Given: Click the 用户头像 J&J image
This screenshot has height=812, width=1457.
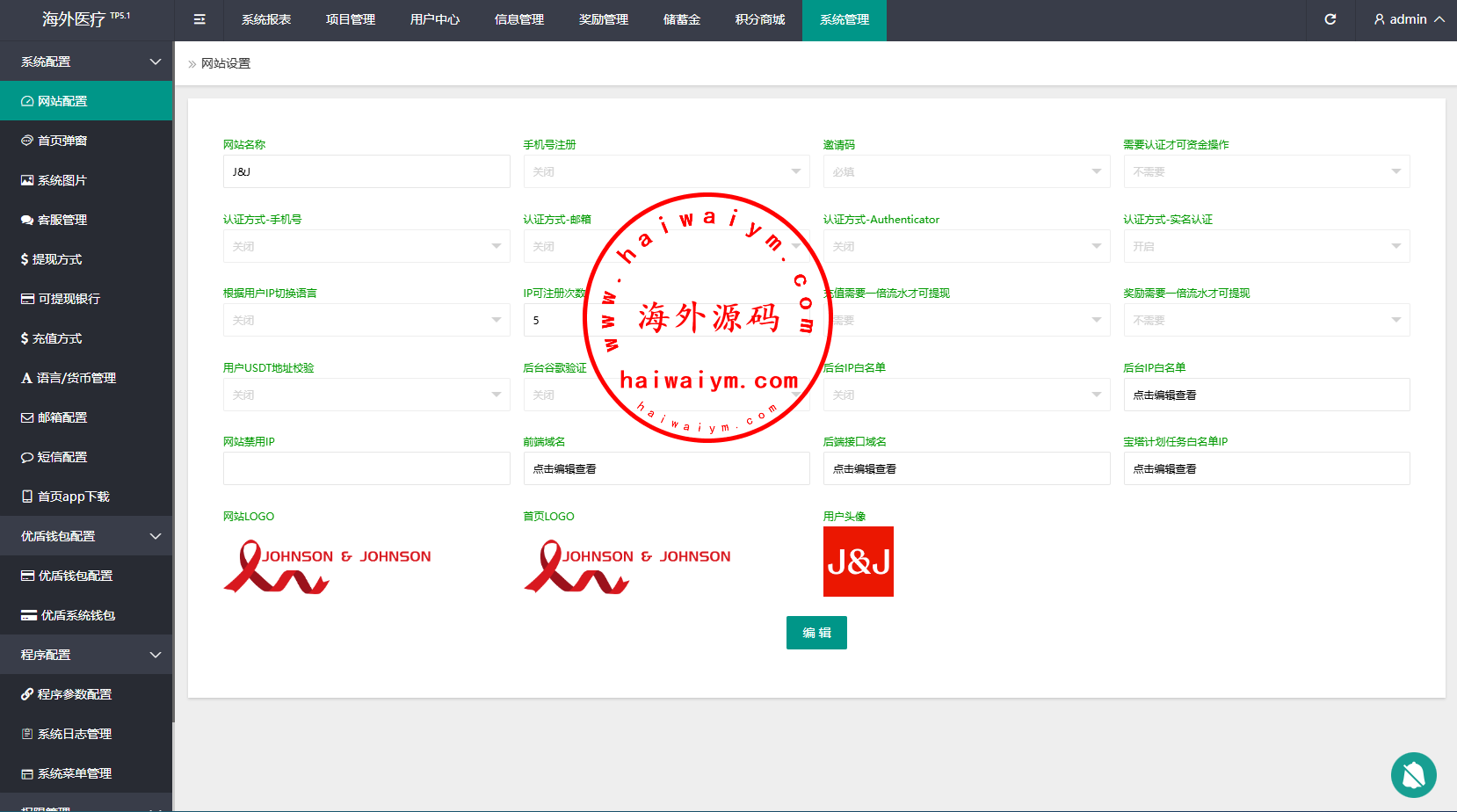Looking at the screenshot, I should pyautogui.click(x=859, y=562).
